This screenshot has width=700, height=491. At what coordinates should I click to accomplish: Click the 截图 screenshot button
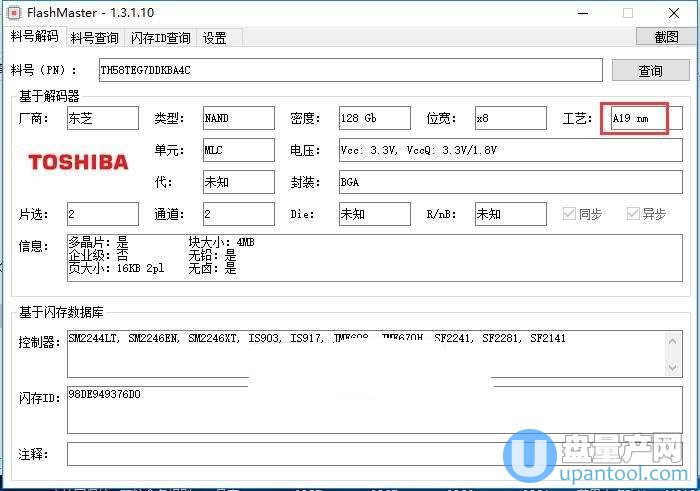665,37
